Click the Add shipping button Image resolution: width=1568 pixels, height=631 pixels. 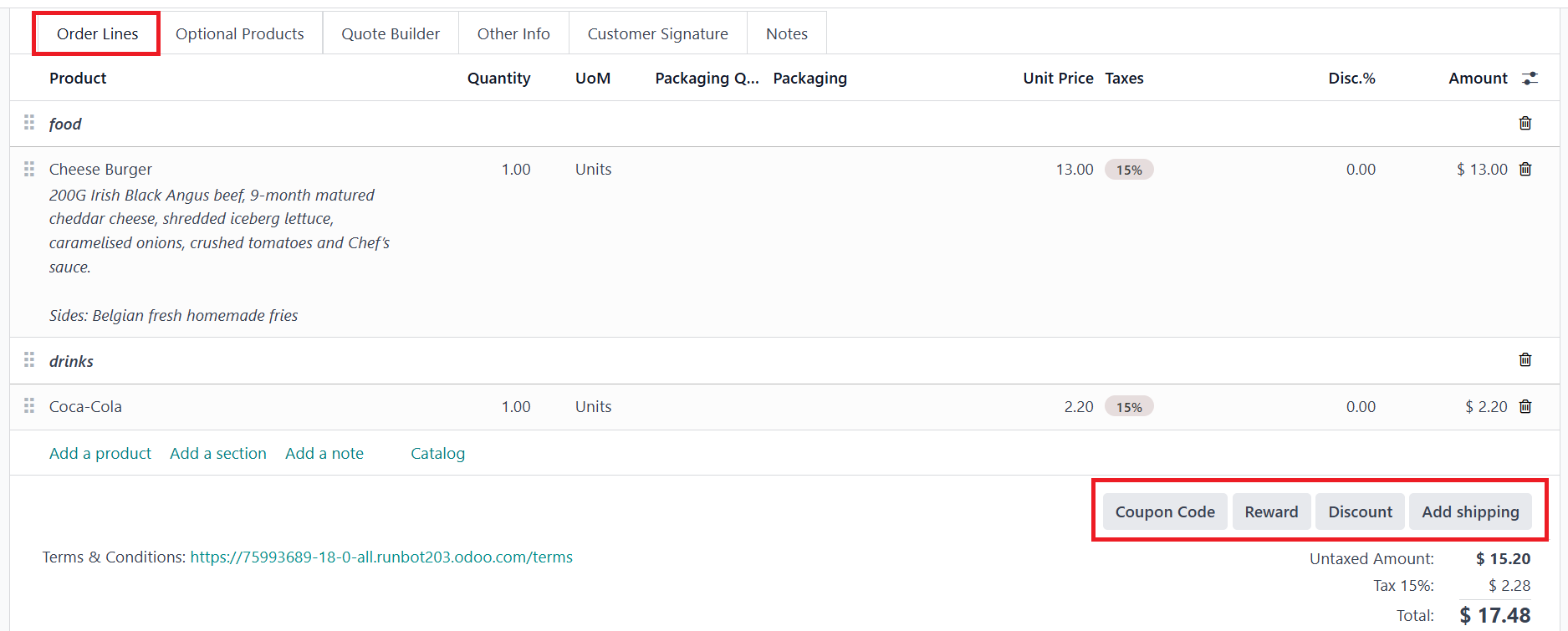pyautogui.click(x=1470, y=512)
